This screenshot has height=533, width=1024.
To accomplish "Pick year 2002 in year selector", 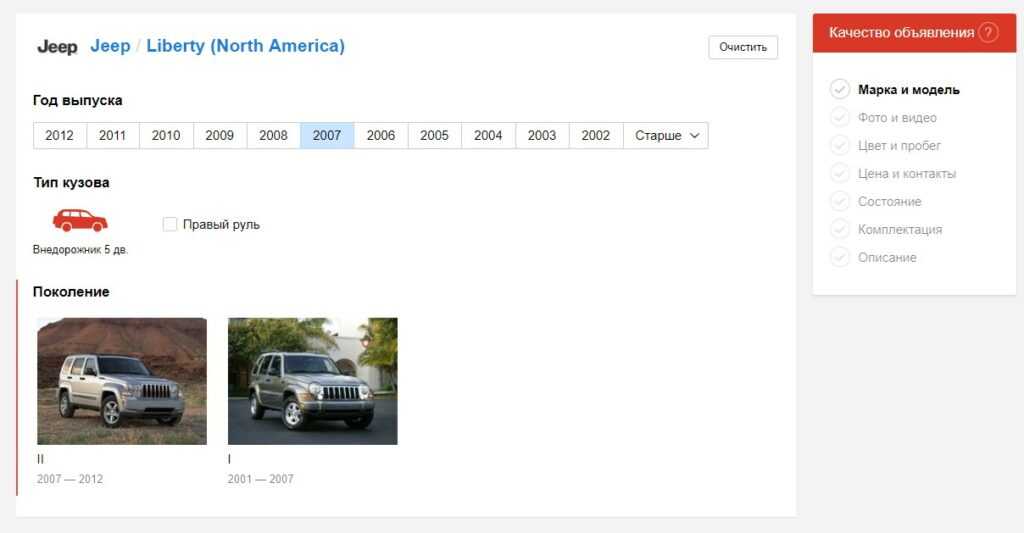I will (x=596, y=136).
